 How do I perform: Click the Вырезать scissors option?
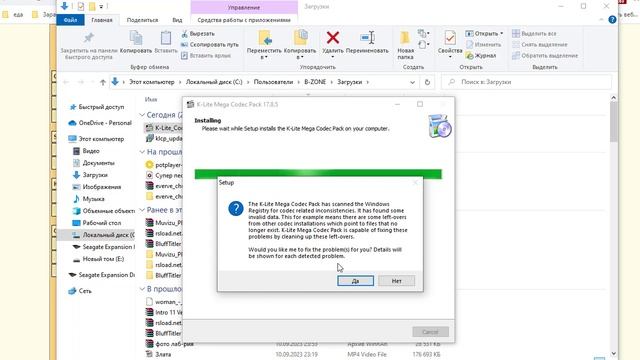[198, 33]
